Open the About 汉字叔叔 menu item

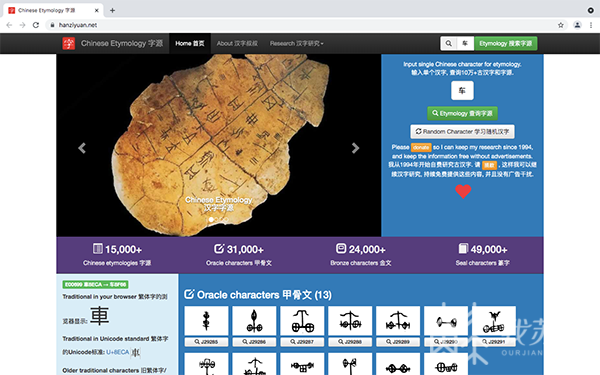click(x=237, y=44)
